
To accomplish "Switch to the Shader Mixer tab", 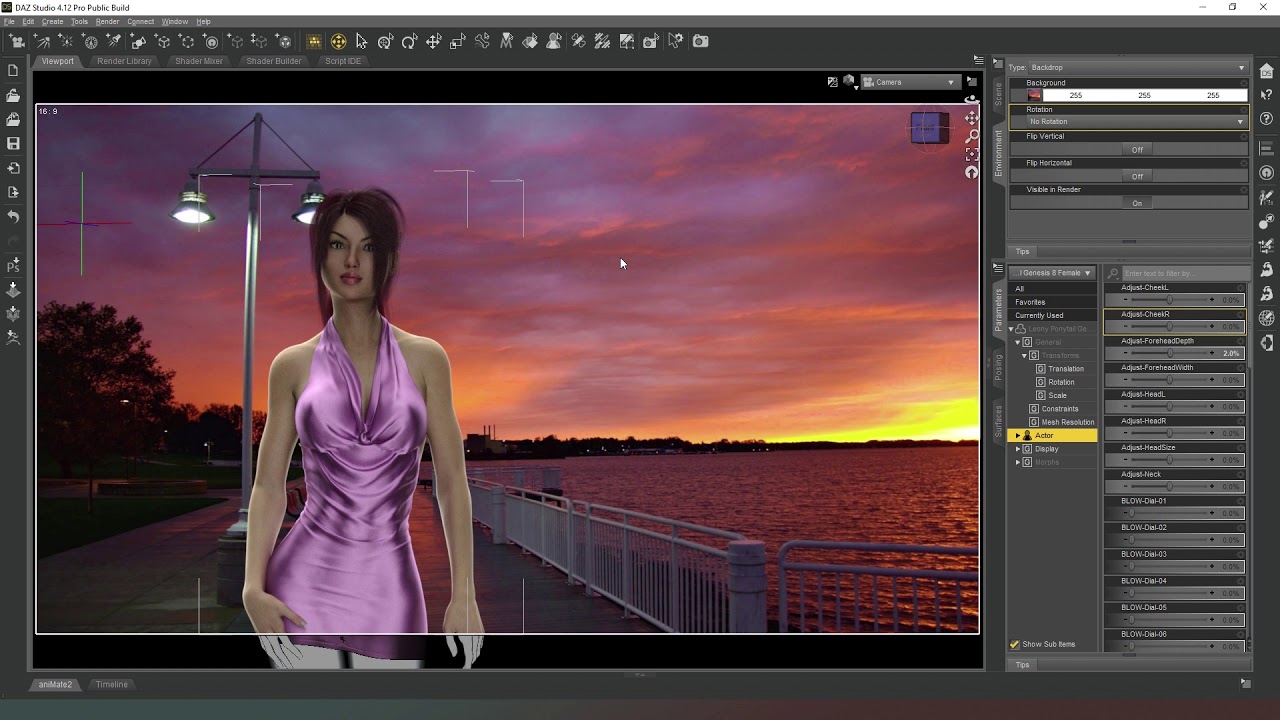I will (x=199, y=61).
